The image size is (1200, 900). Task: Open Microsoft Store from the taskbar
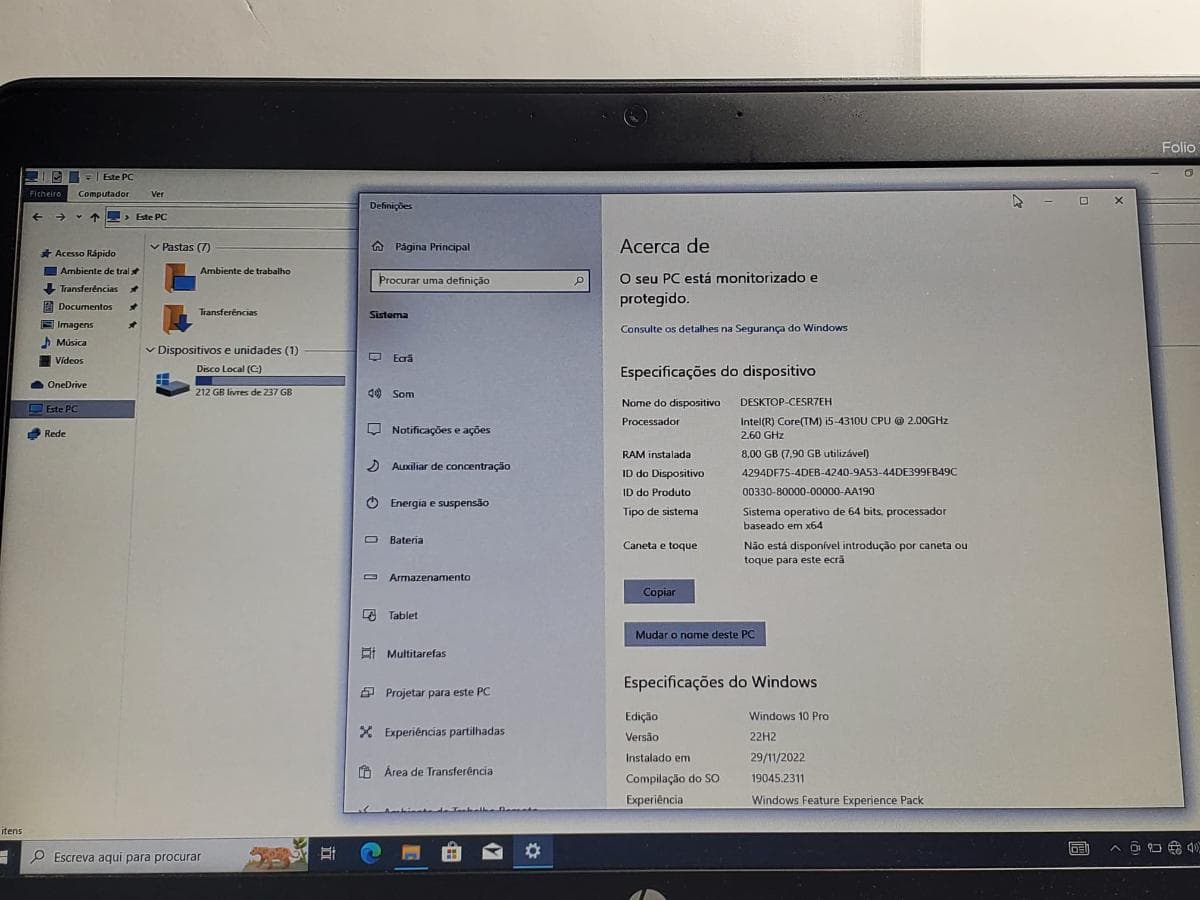click(451, 852)
